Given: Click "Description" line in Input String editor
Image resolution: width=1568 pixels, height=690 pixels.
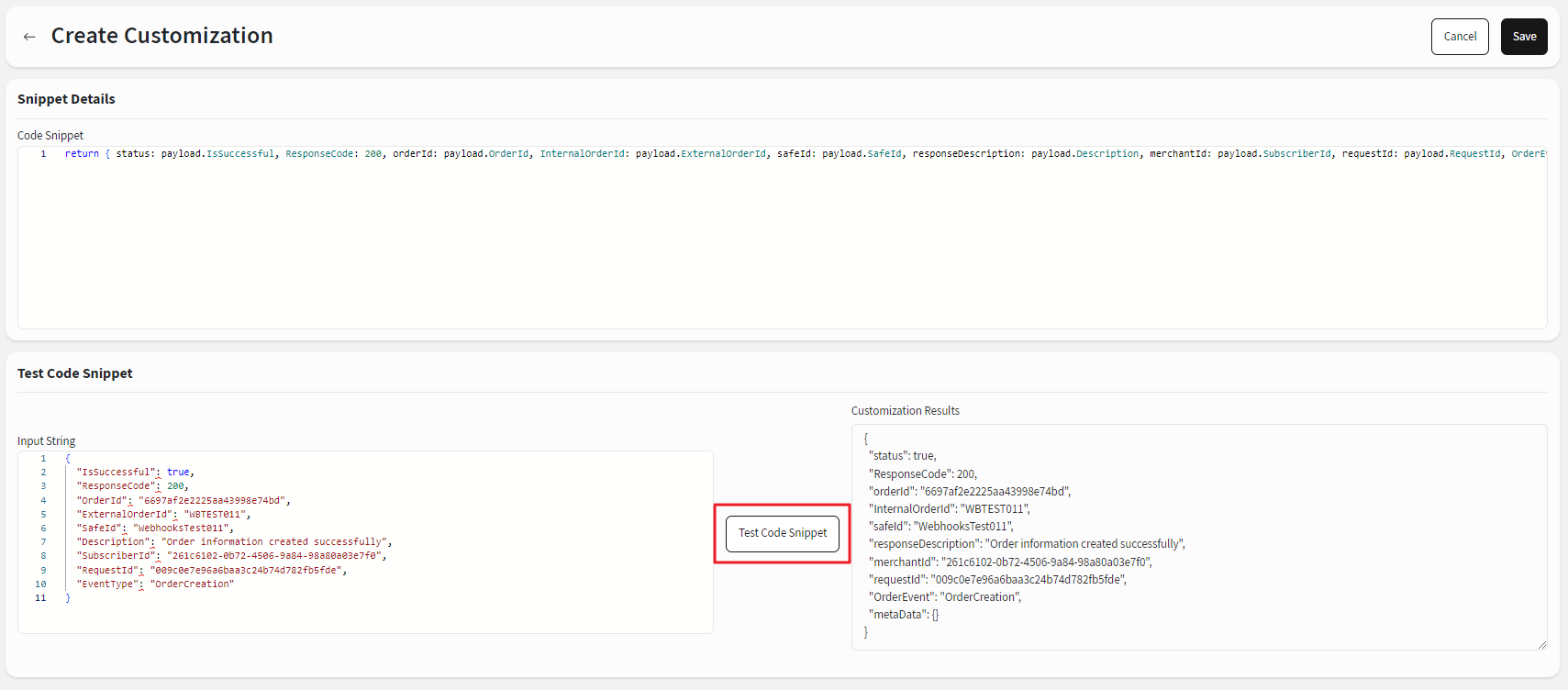Looking at the screenshot, I should coord(233,542).
